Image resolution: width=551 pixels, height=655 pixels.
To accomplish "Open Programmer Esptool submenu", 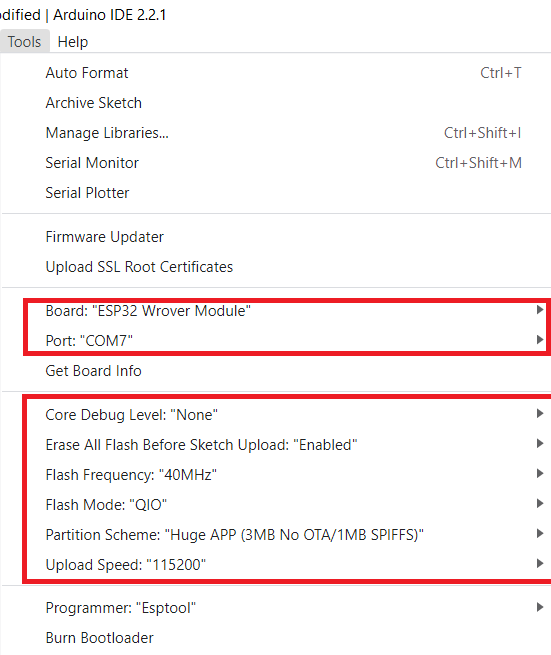I will click(x=276, y=609).
